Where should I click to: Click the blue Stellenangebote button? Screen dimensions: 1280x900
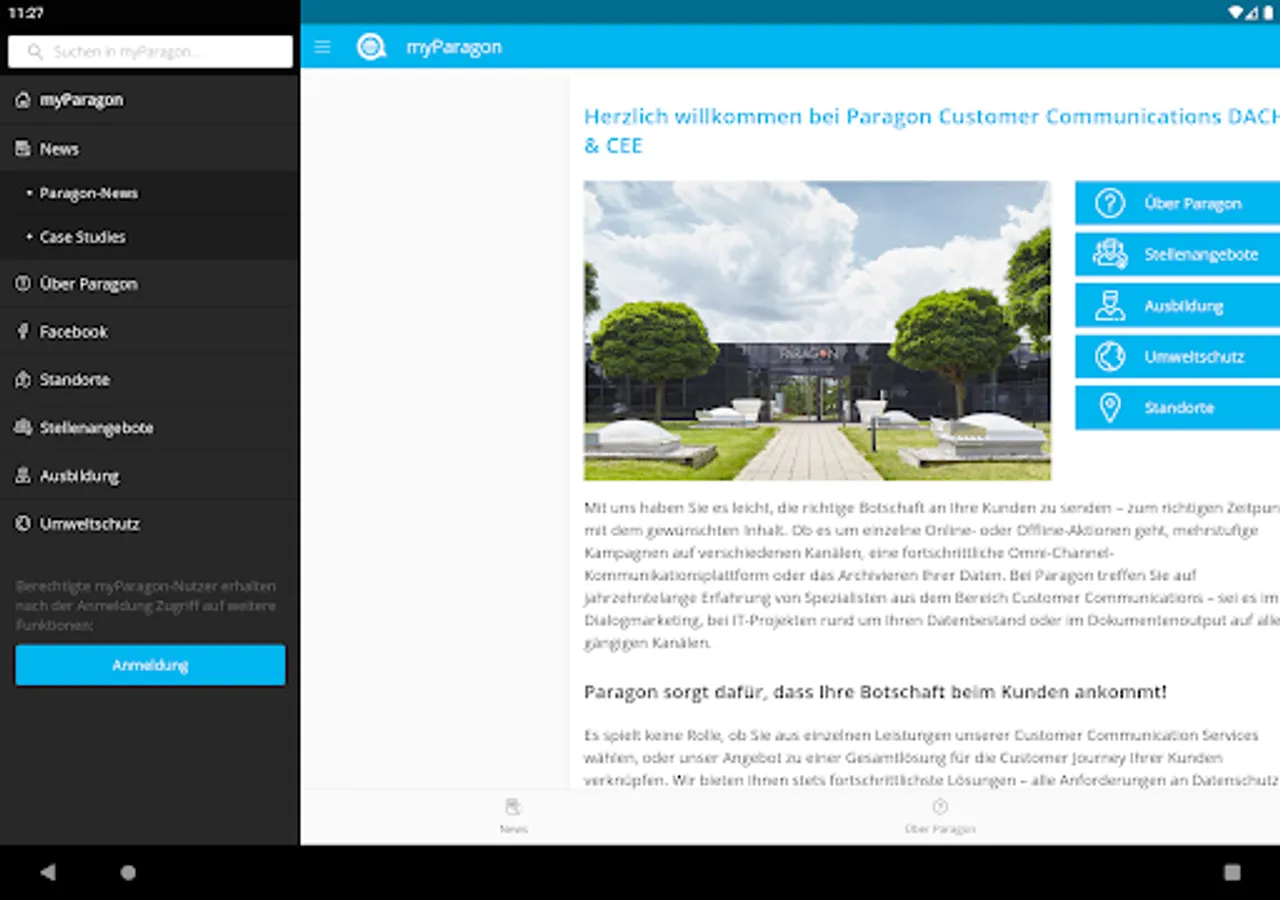click(x=1178, y=254)
